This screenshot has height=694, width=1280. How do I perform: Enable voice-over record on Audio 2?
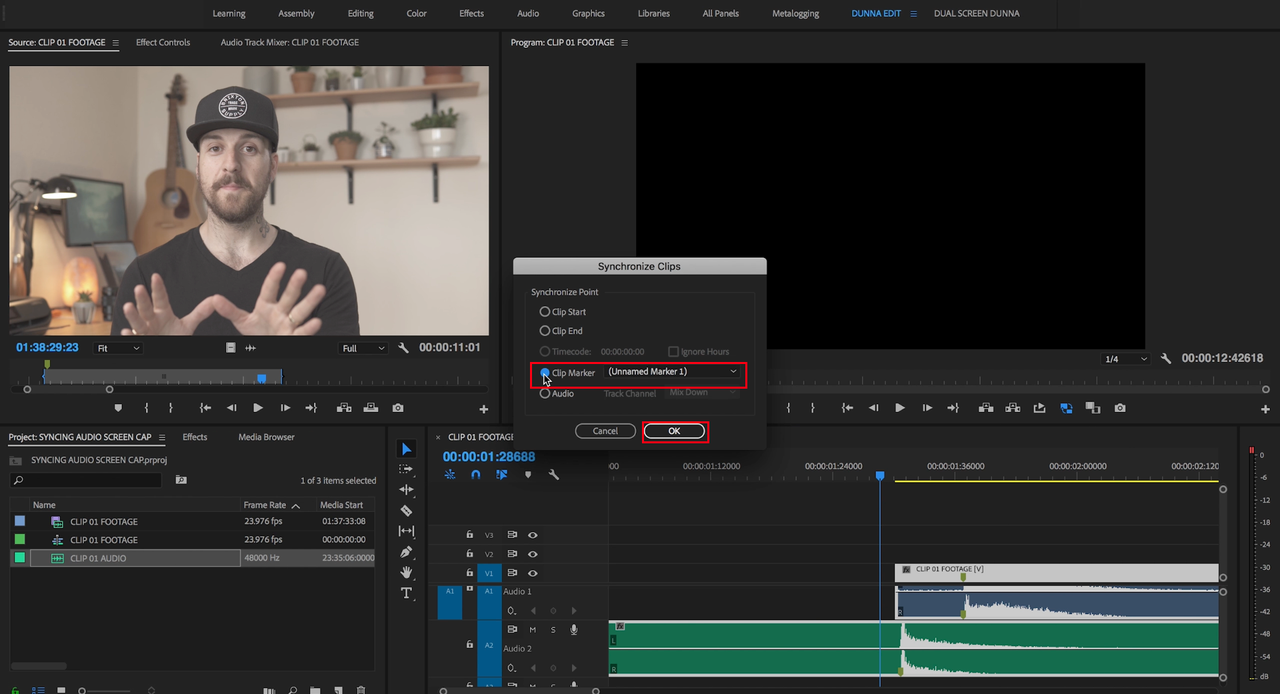574,630
